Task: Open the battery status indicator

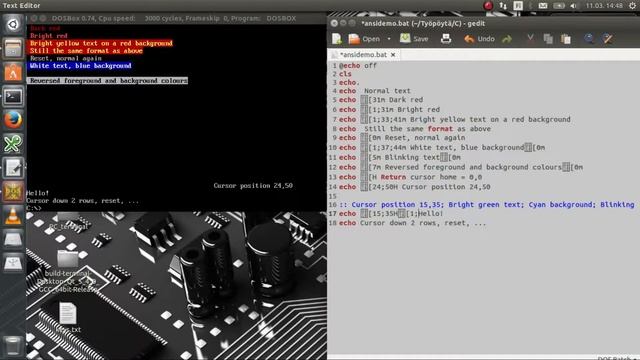Action: tap(558, 6)
